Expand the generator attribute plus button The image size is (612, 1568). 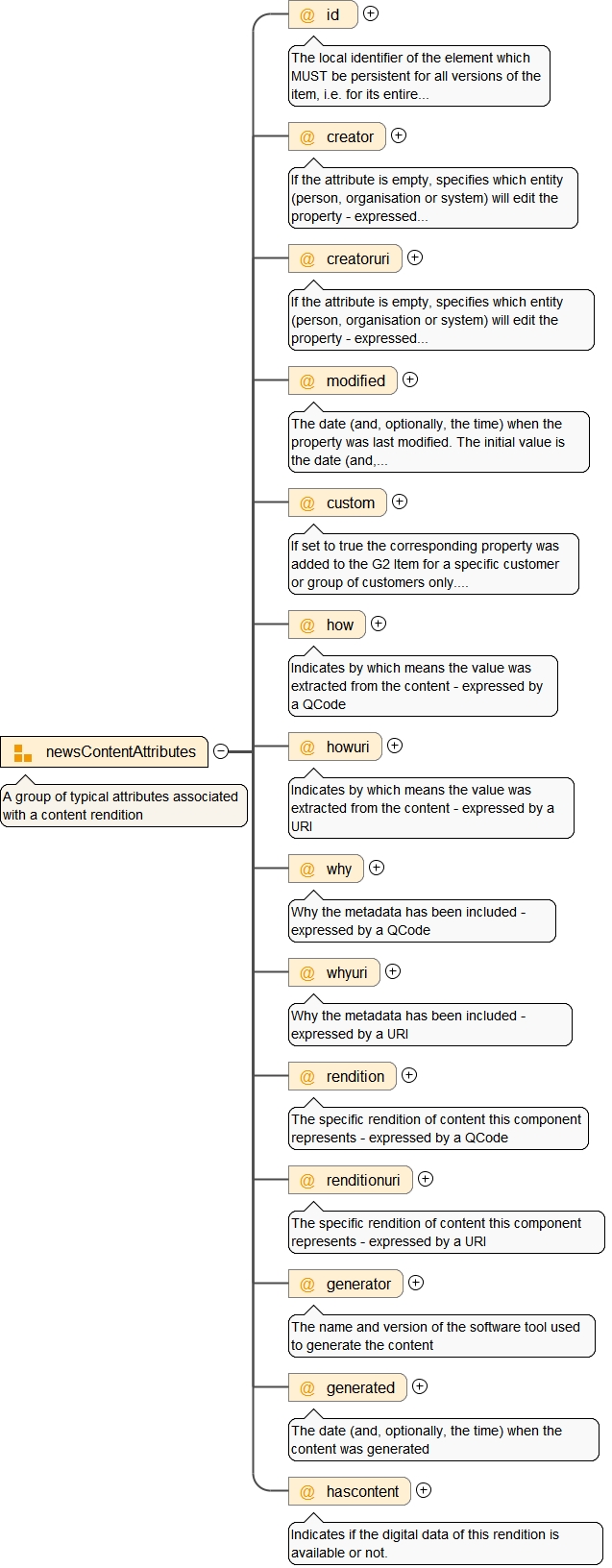416,1283
